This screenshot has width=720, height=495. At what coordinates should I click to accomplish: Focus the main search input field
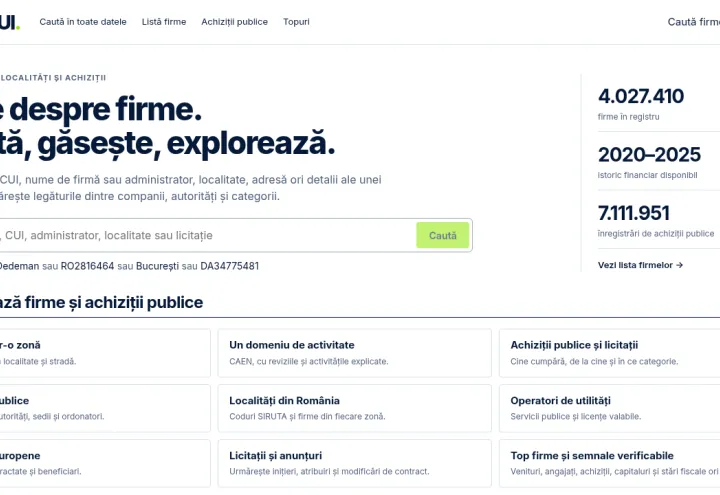coord(207,235)
